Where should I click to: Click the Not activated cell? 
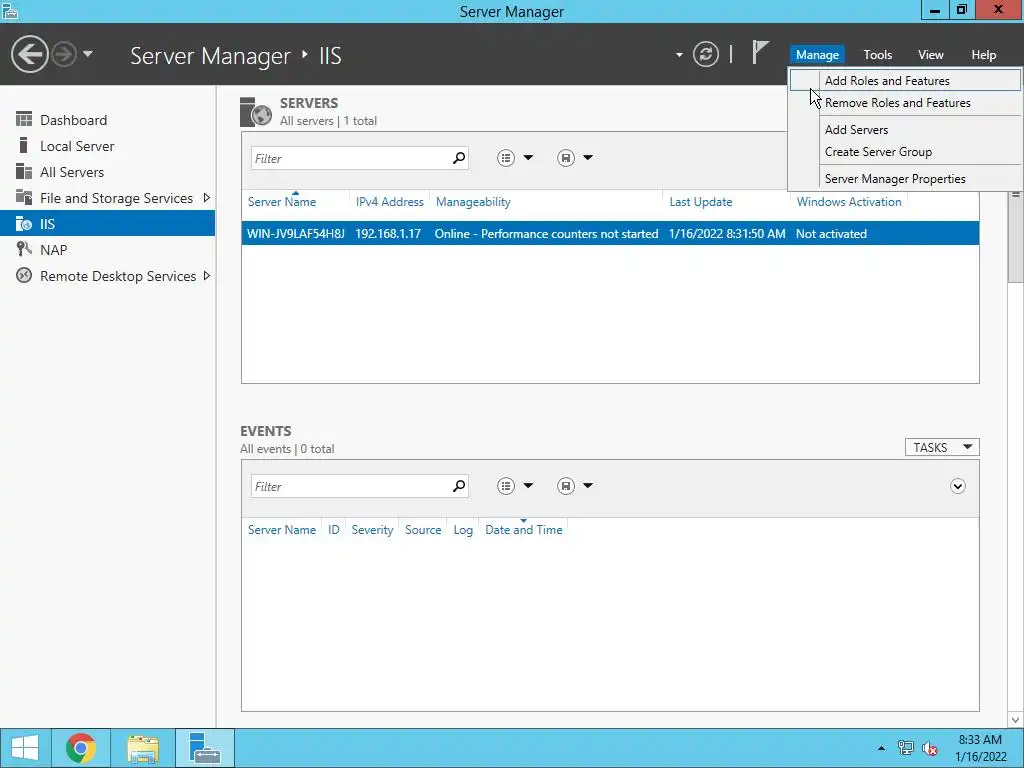[x=831, y=234]
